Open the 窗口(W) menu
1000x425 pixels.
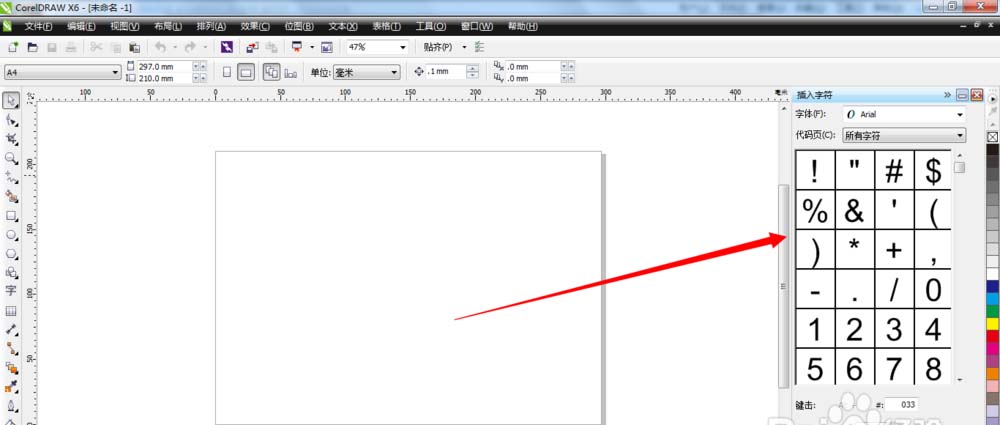tap(477, 27)
